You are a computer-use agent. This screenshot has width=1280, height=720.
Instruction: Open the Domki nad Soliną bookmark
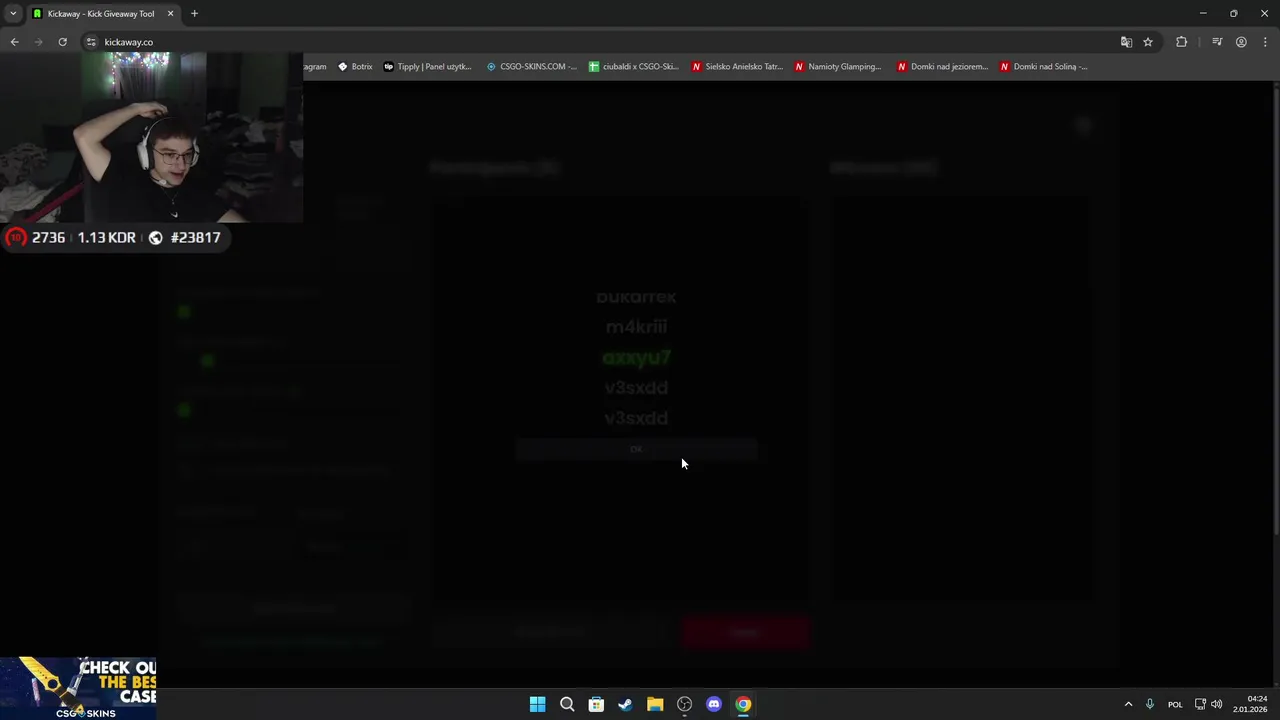pos(1044,67)
